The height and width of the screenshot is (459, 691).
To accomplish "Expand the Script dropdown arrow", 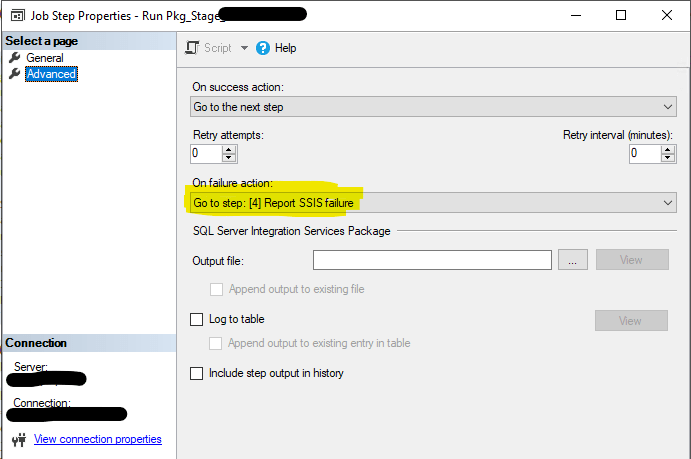I will [x=244, y=48].
